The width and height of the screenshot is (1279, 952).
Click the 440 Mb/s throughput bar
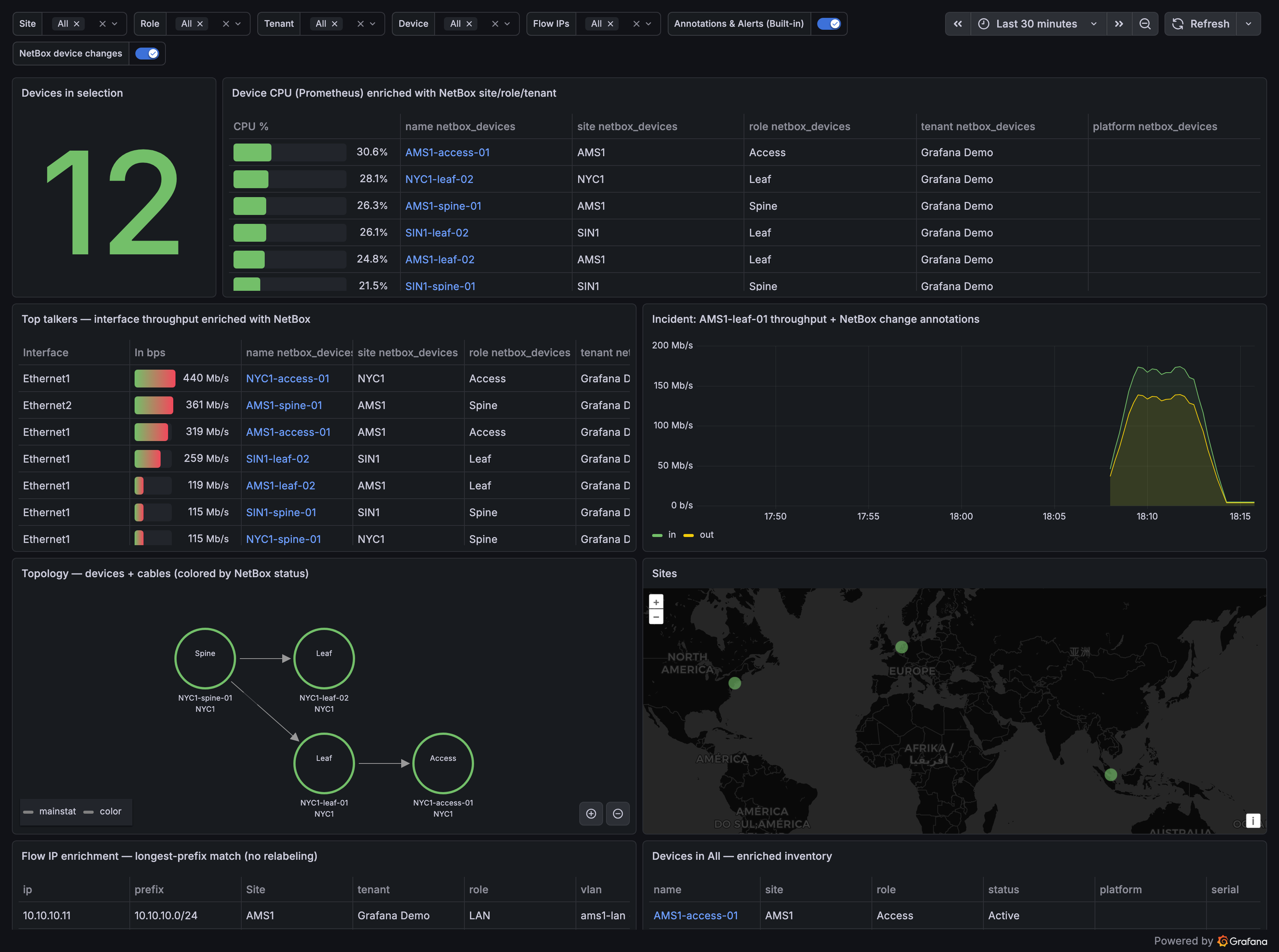point(155,379)
